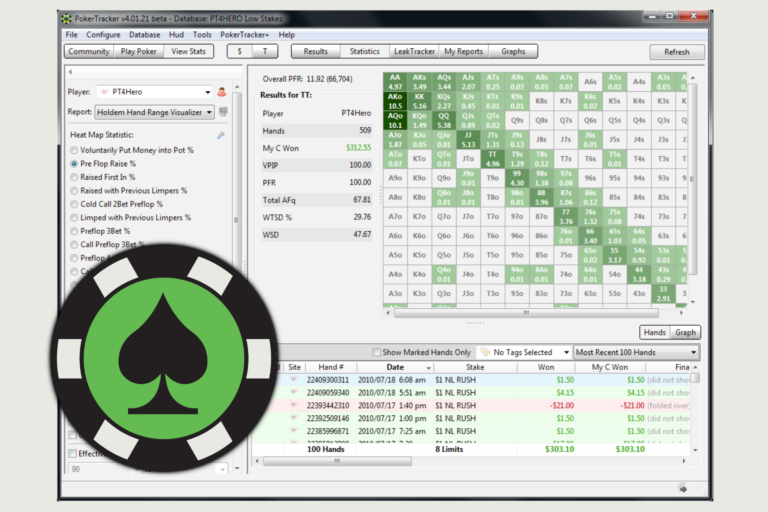Sort by the Hand # column header

(331, 367)
